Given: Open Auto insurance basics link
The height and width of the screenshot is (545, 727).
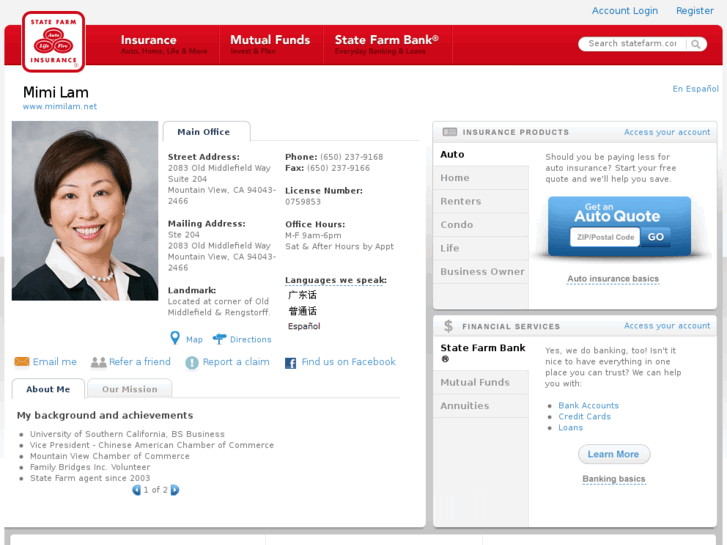Looking at the screenshot, I should coord(613,279).
